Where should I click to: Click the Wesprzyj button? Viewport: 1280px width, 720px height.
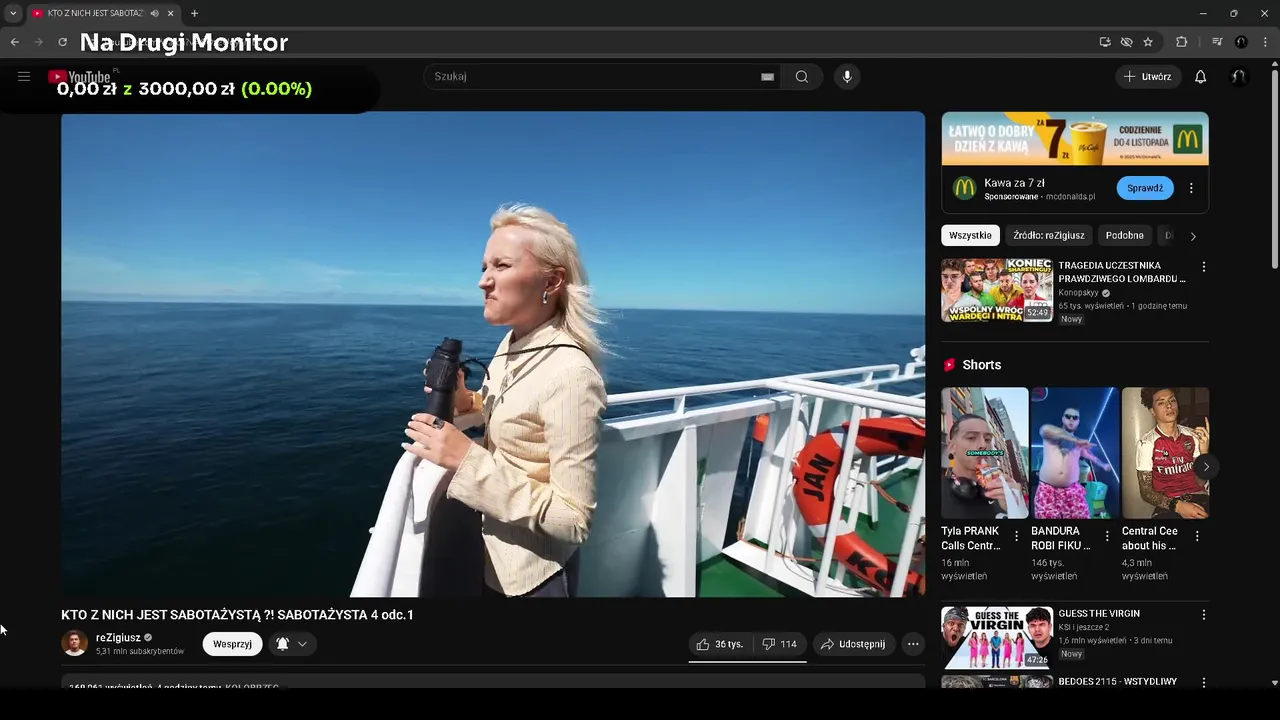pos(232,644)
